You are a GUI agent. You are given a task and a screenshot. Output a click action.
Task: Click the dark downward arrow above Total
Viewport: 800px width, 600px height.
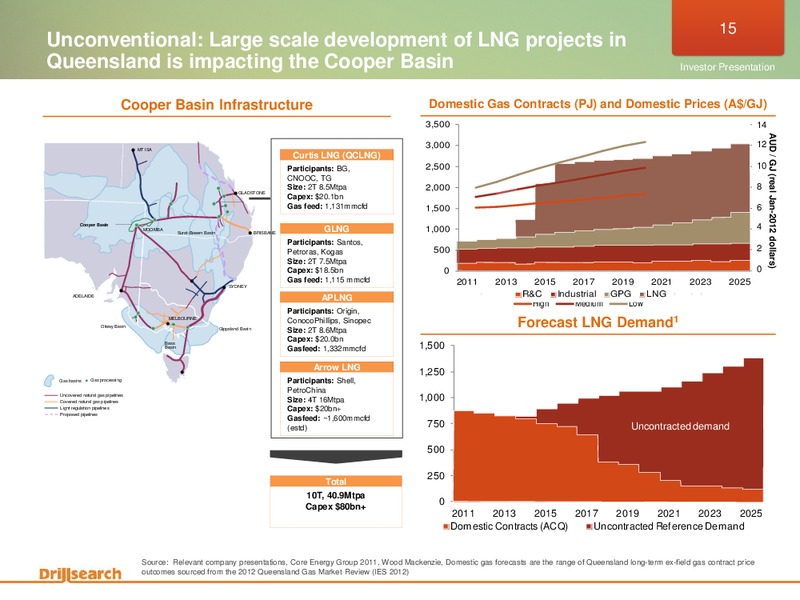coord(336,456)
